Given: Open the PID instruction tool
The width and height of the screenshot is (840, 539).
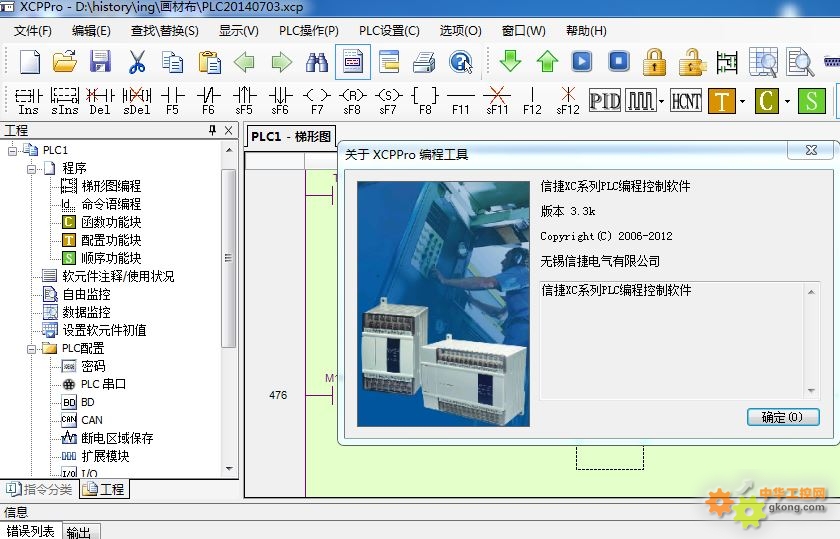Looking at the screenshot, I should pyautogui.click(x=605, y=101).
